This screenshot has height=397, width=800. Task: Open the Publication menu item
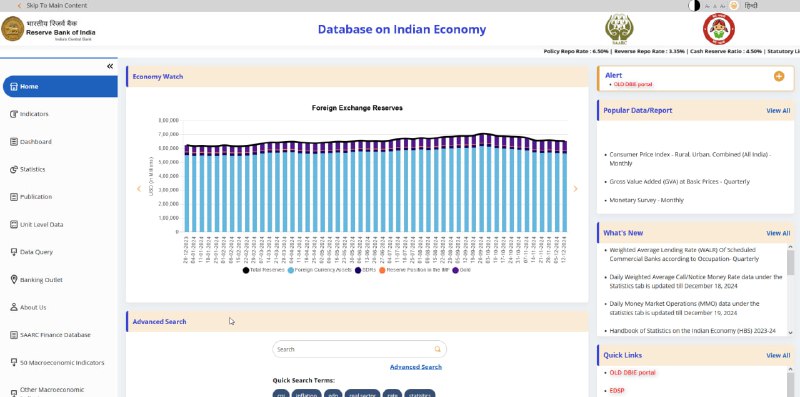click(36, 197)
